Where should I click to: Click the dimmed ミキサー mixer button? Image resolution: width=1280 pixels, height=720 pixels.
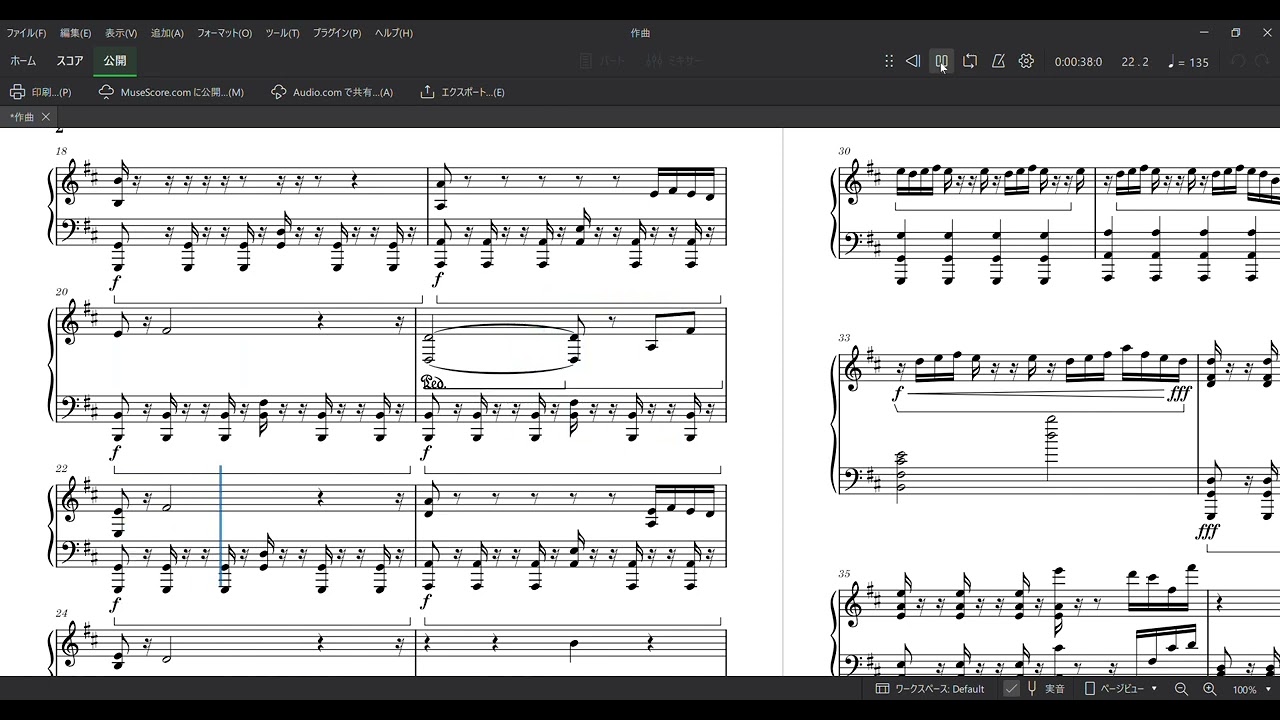point(675,61)
